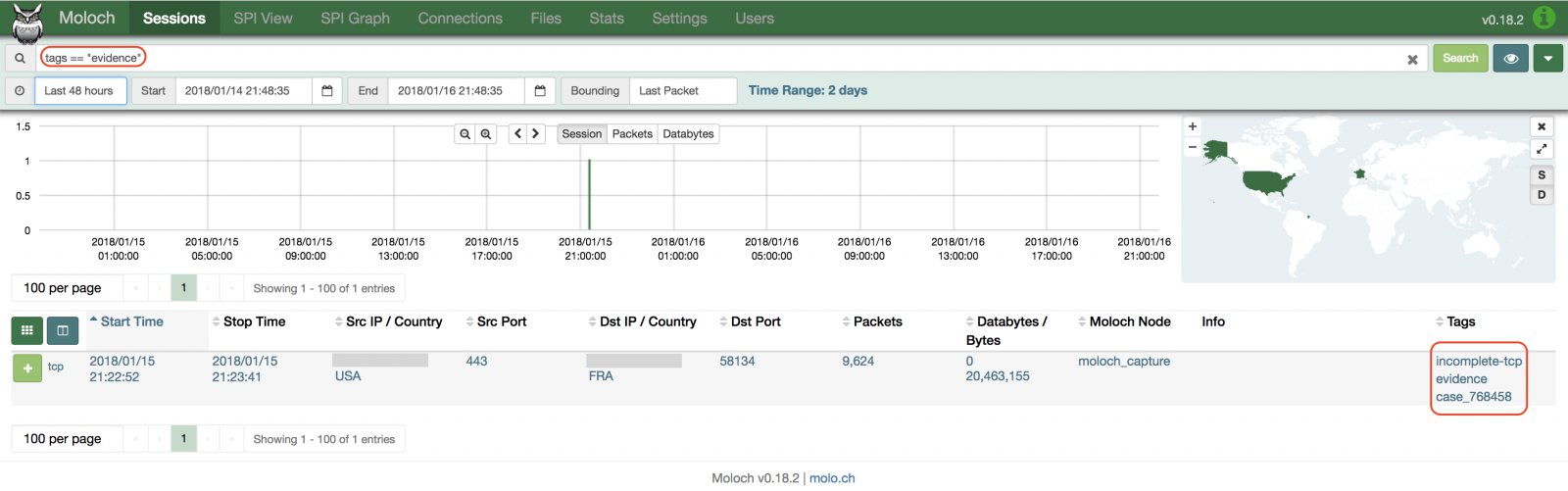
Task: Expand the tcp session with plus button
Action: pyautogui.click(x=27, y=368)
